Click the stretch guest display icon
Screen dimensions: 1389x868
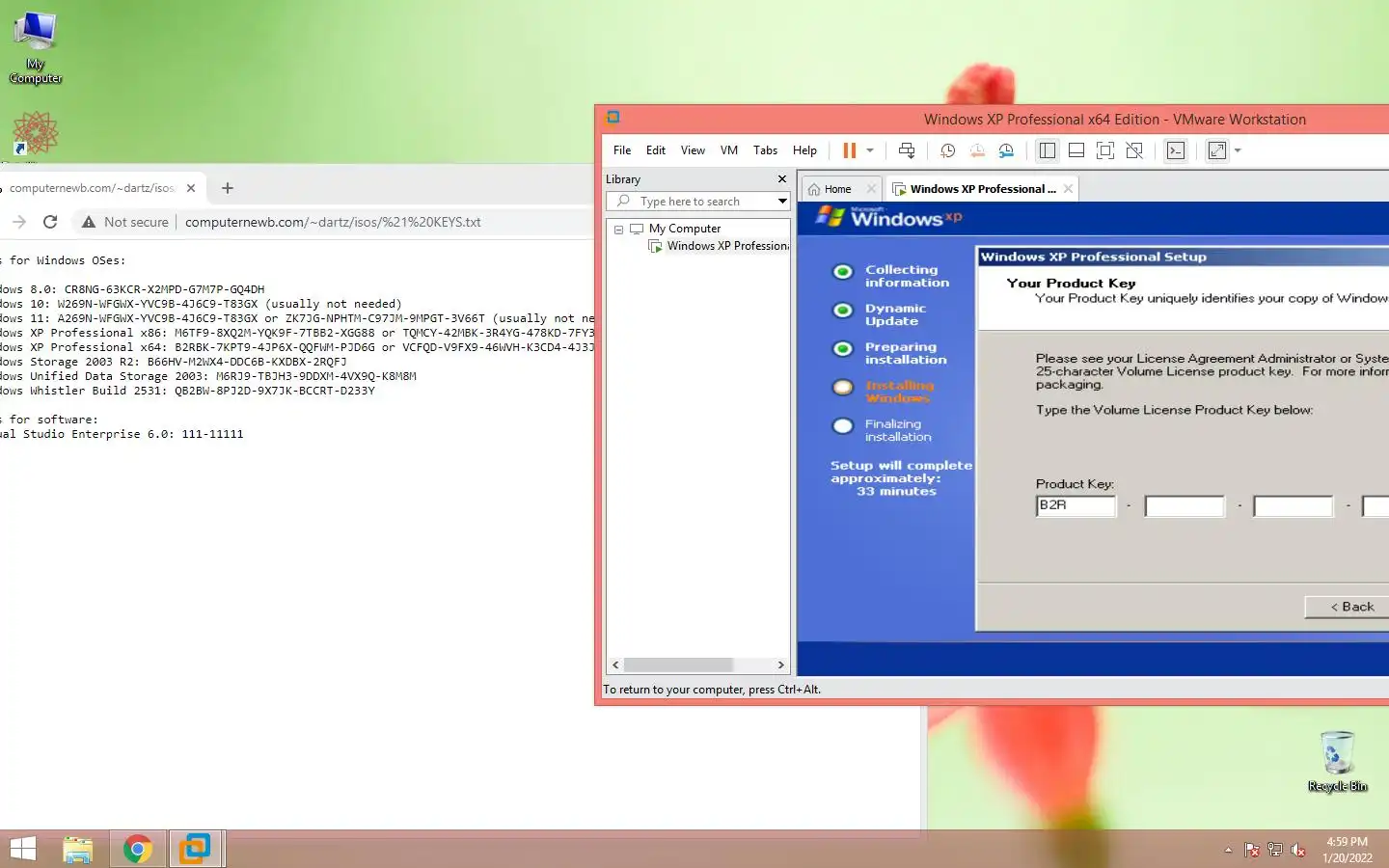tap(1217, 150)
